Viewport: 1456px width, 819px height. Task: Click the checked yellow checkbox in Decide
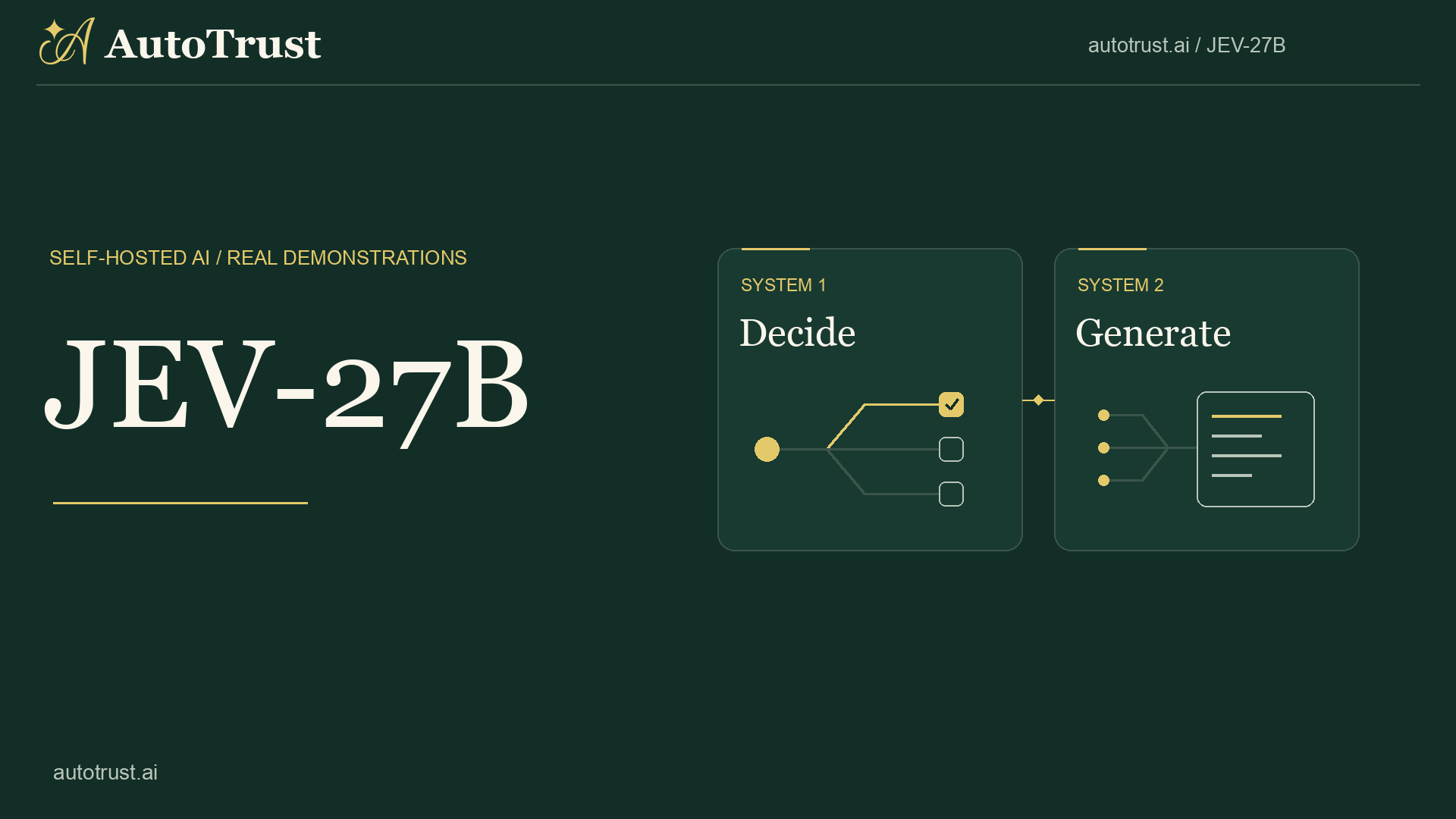pyautogui.click(x=951, y=404)
